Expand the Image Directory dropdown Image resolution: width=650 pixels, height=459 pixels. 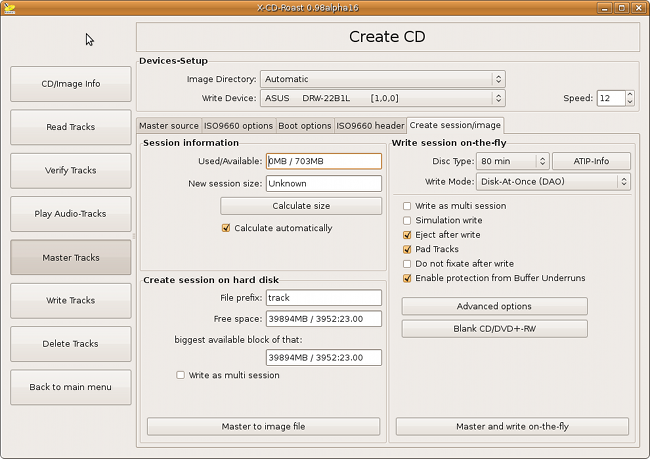383,79
